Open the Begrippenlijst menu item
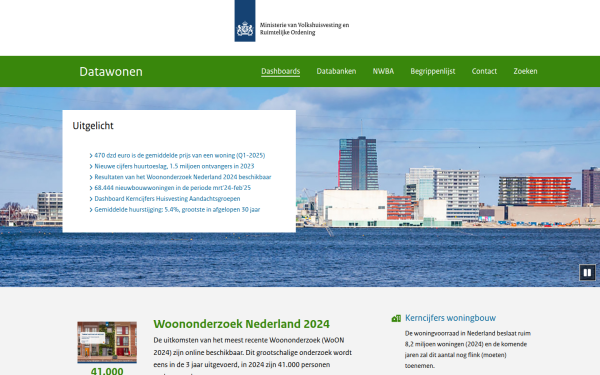Image resolution: width=600 pixels, height=375 pixels. click(x=433, y=71)
